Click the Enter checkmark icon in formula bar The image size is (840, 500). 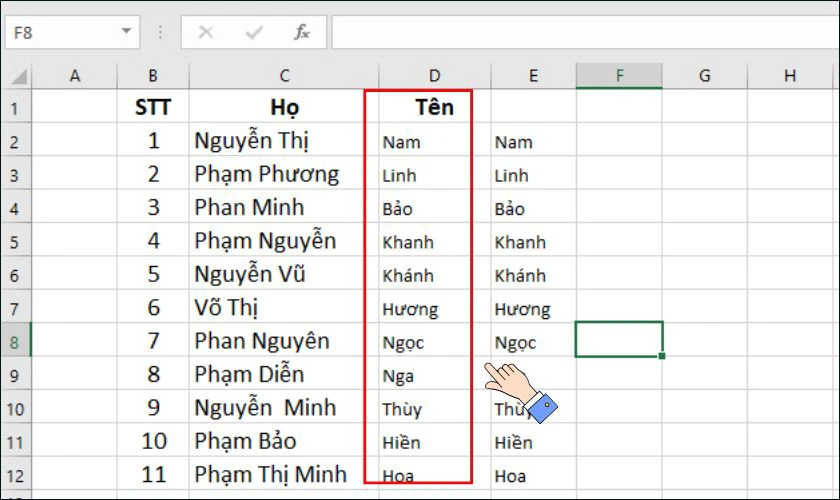point(253,33)
